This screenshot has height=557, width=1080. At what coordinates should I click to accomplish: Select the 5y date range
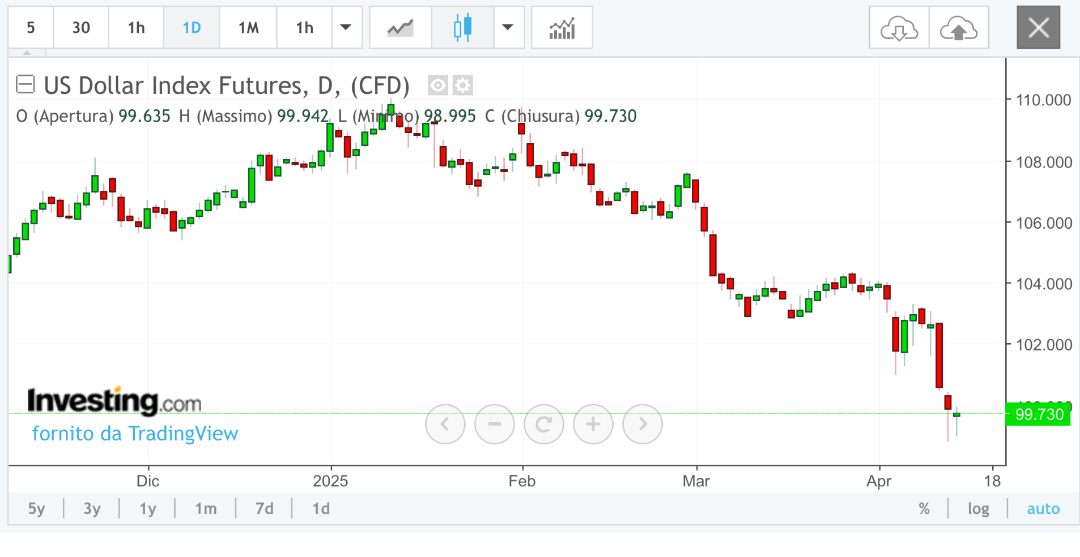(x=37, y=509)
